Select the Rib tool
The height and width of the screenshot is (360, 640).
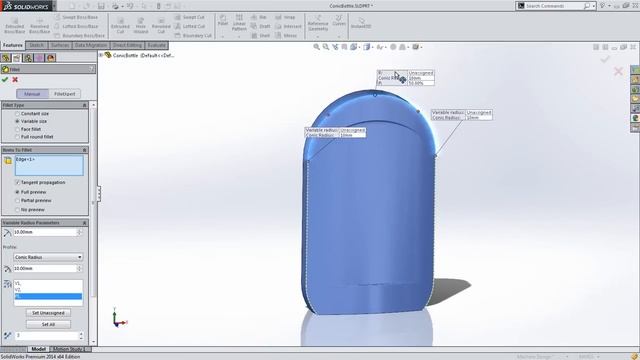coord(259,17)
